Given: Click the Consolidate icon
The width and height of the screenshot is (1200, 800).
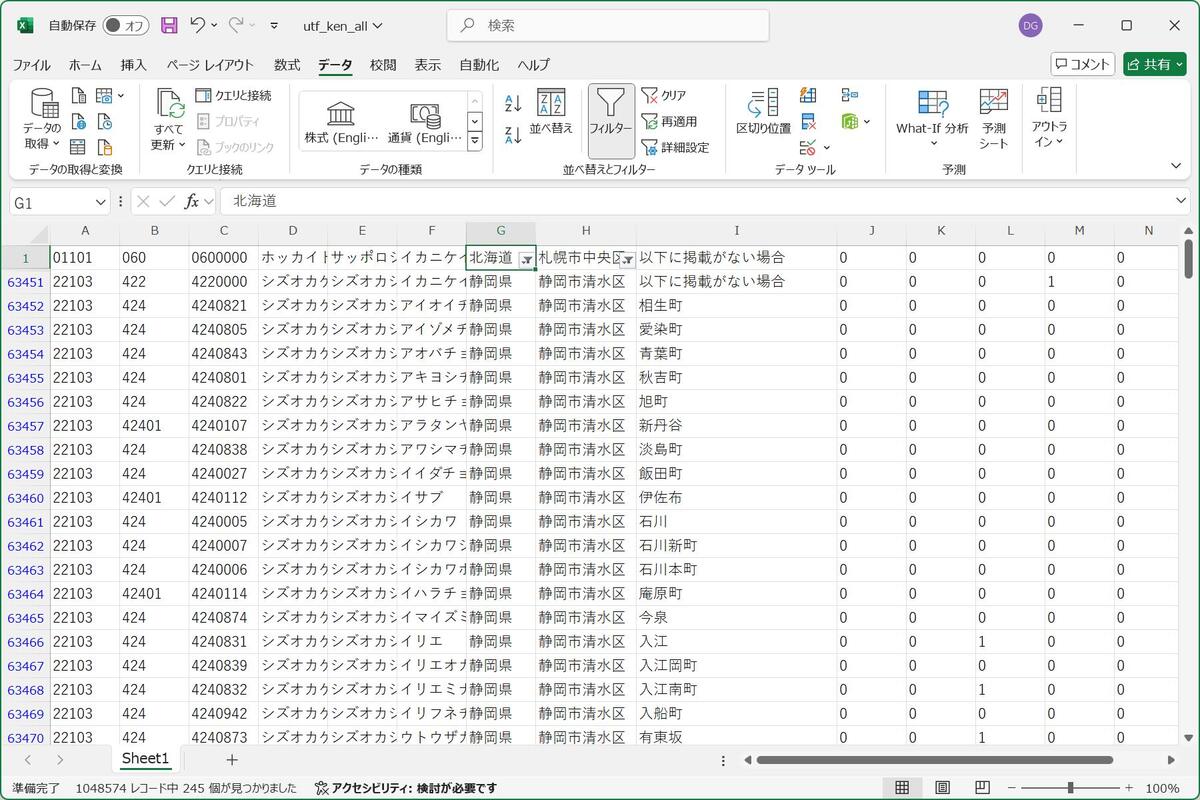Looking at the screenshot, I should coord(850,95).
